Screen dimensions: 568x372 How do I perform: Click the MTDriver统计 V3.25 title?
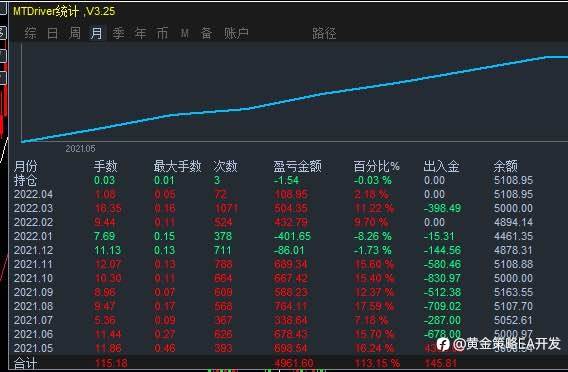pos(64,11)
